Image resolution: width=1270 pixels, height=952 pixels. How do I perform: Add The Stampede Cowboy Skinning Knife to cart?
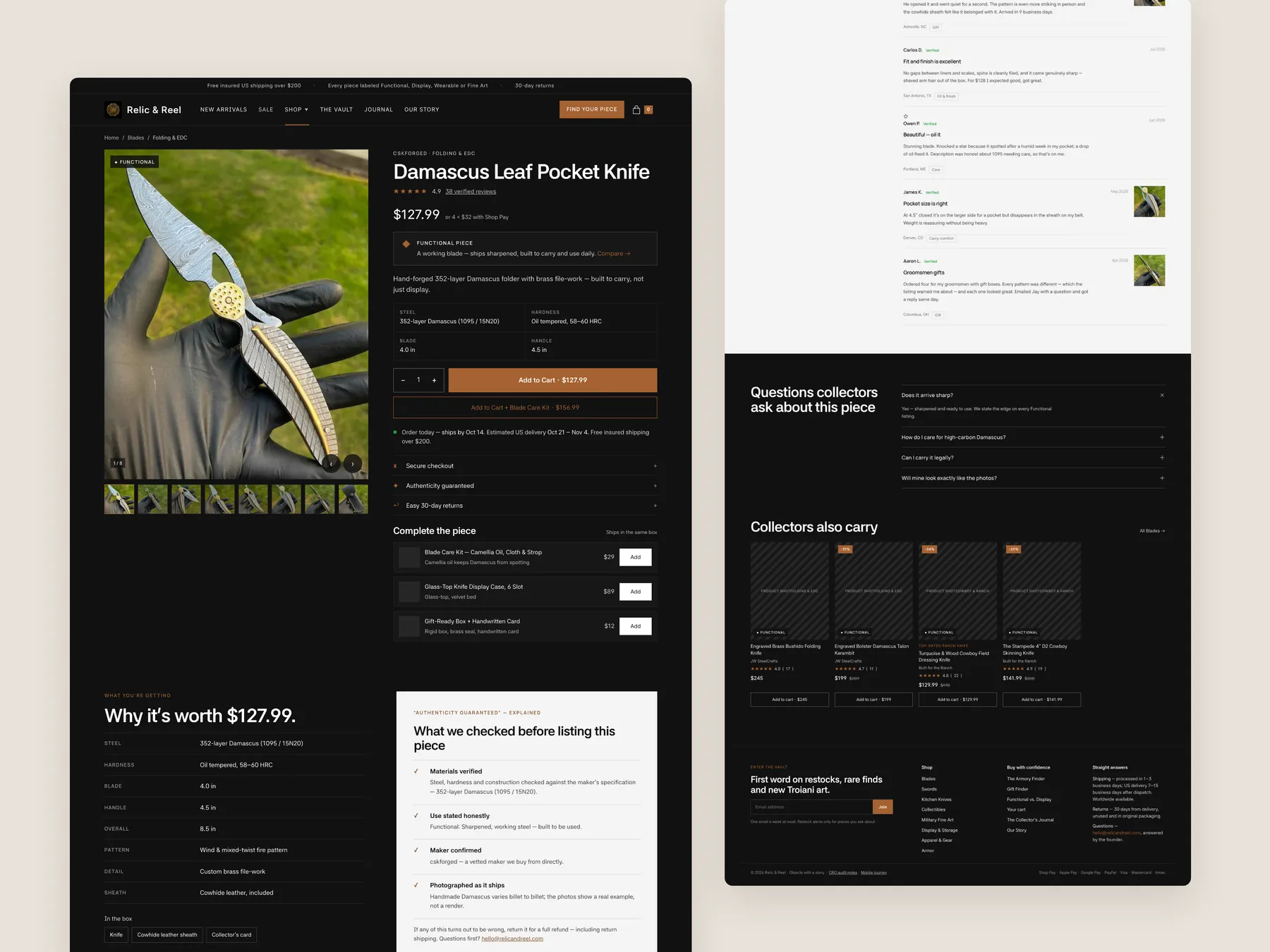coord(1041,700)
